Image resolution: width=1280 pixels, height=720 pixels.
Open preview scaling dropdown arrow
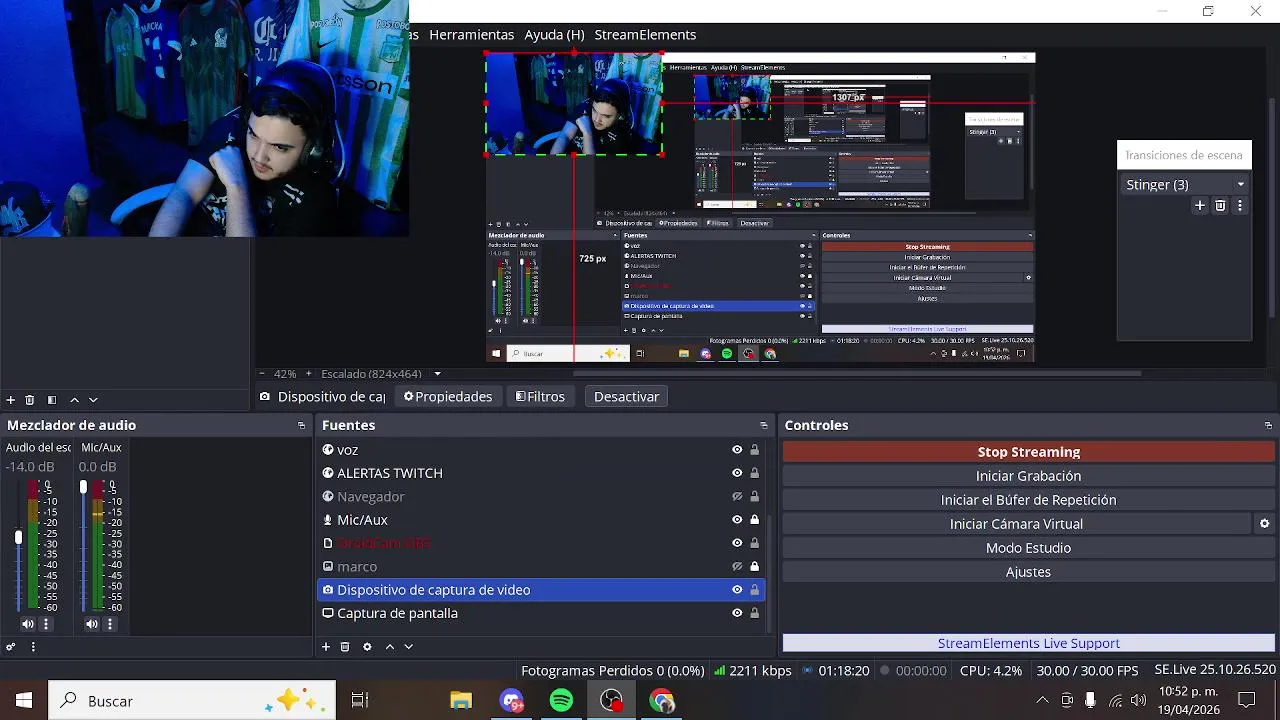point(437,374)
